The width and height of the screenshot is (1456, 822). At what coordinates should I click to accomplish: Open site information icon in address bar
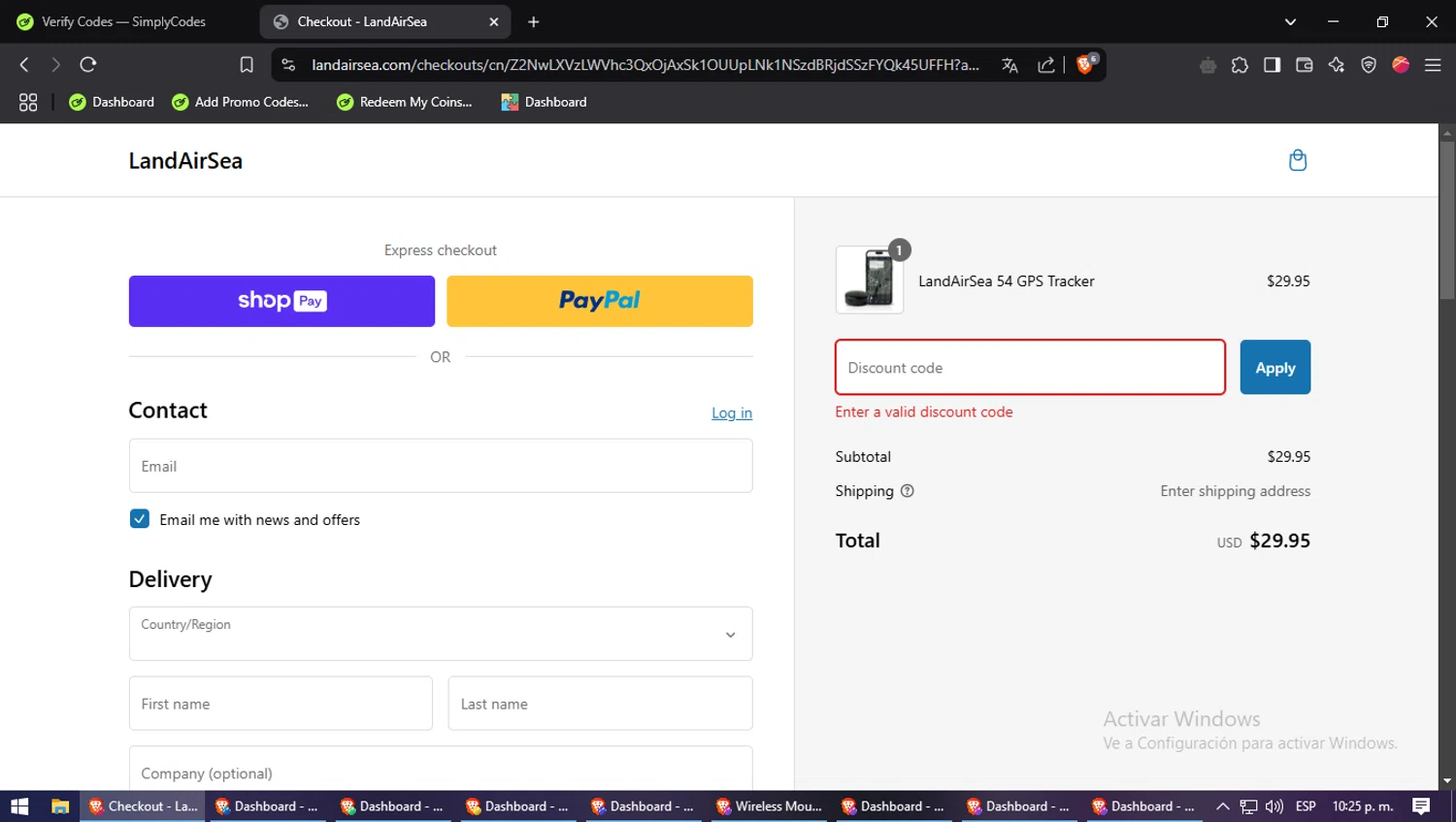288,65
